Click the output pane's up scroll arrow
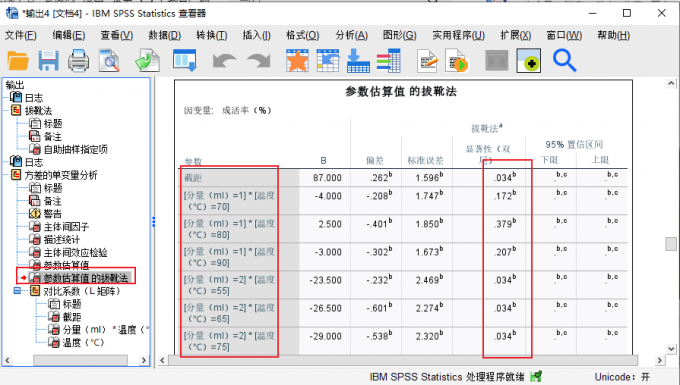Screen dimensions: 680x385 671,83
